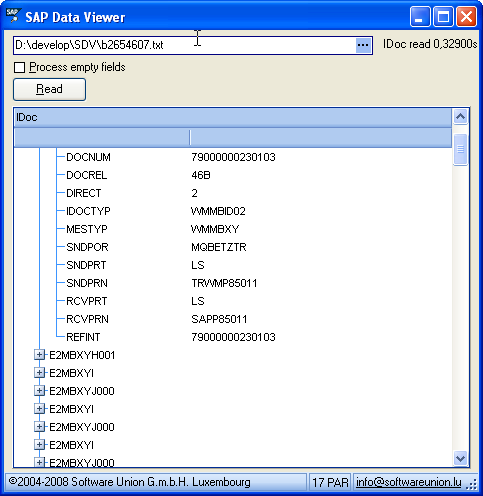Expand the second E2MBXYI node
The image size is (483, 496).
(x=39, y=409)
